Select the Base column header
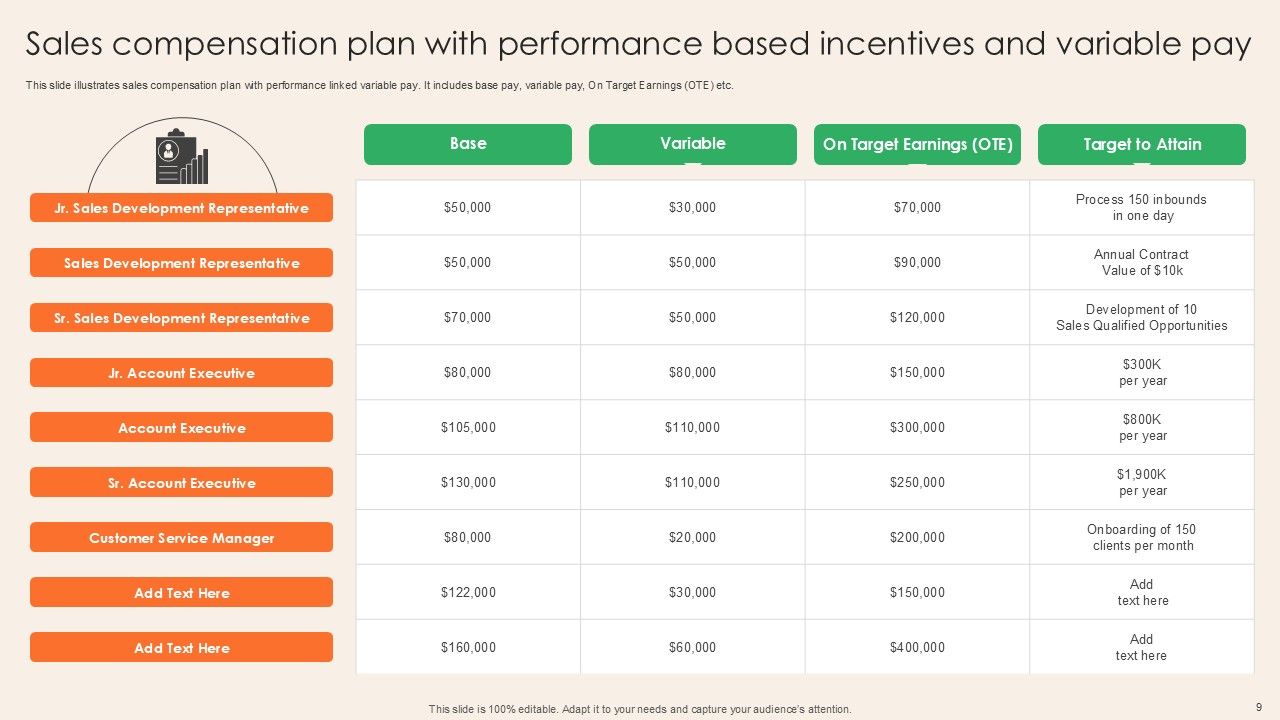 coord(467,144)
